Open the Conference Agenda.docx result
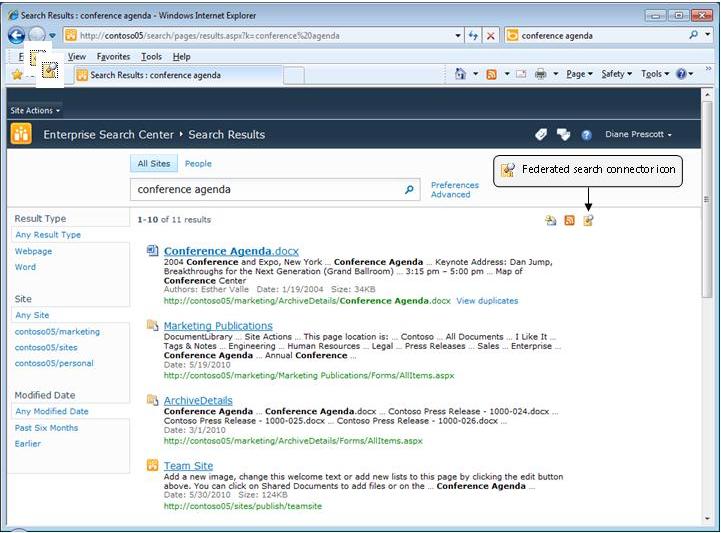 point(231,251)
